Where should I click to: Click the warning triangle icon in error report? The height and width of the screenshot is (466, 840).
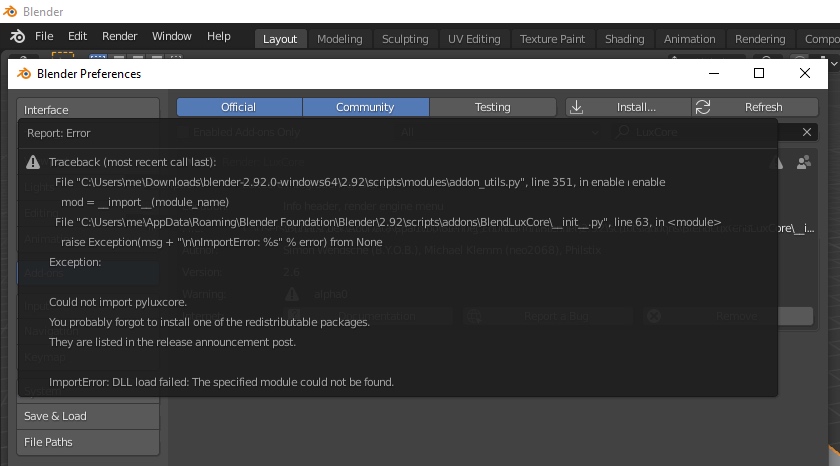[x=33, y=162]
